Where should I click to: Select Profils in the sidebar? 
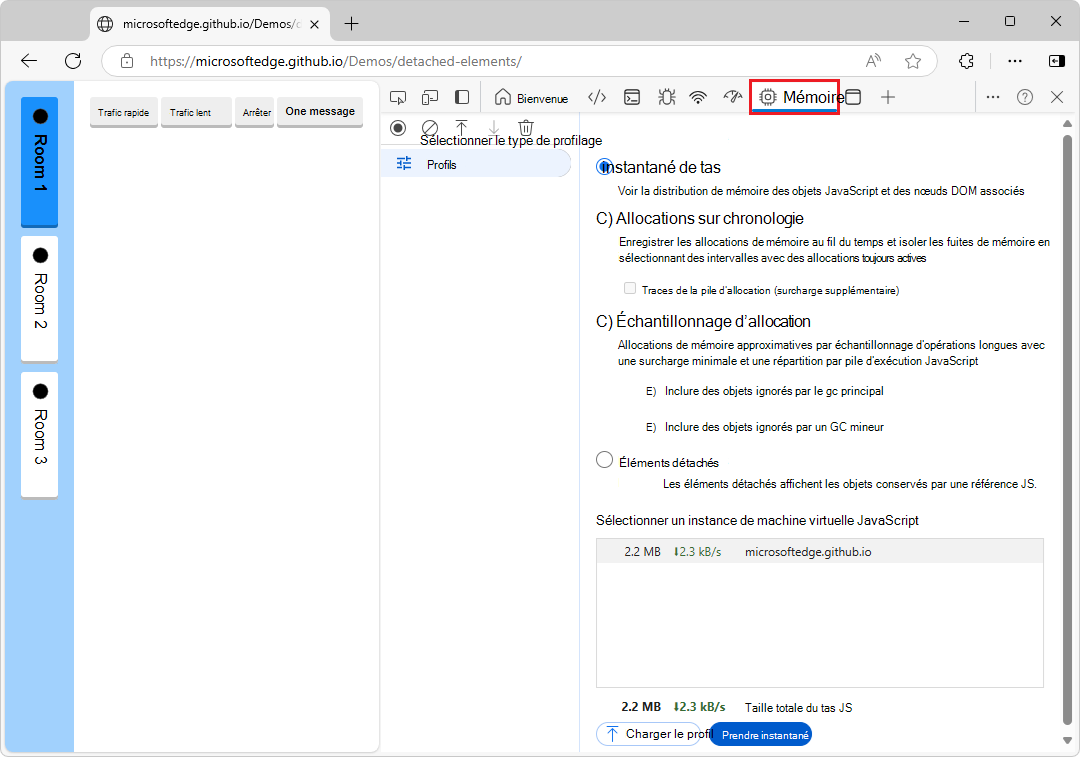pos(476,164)
